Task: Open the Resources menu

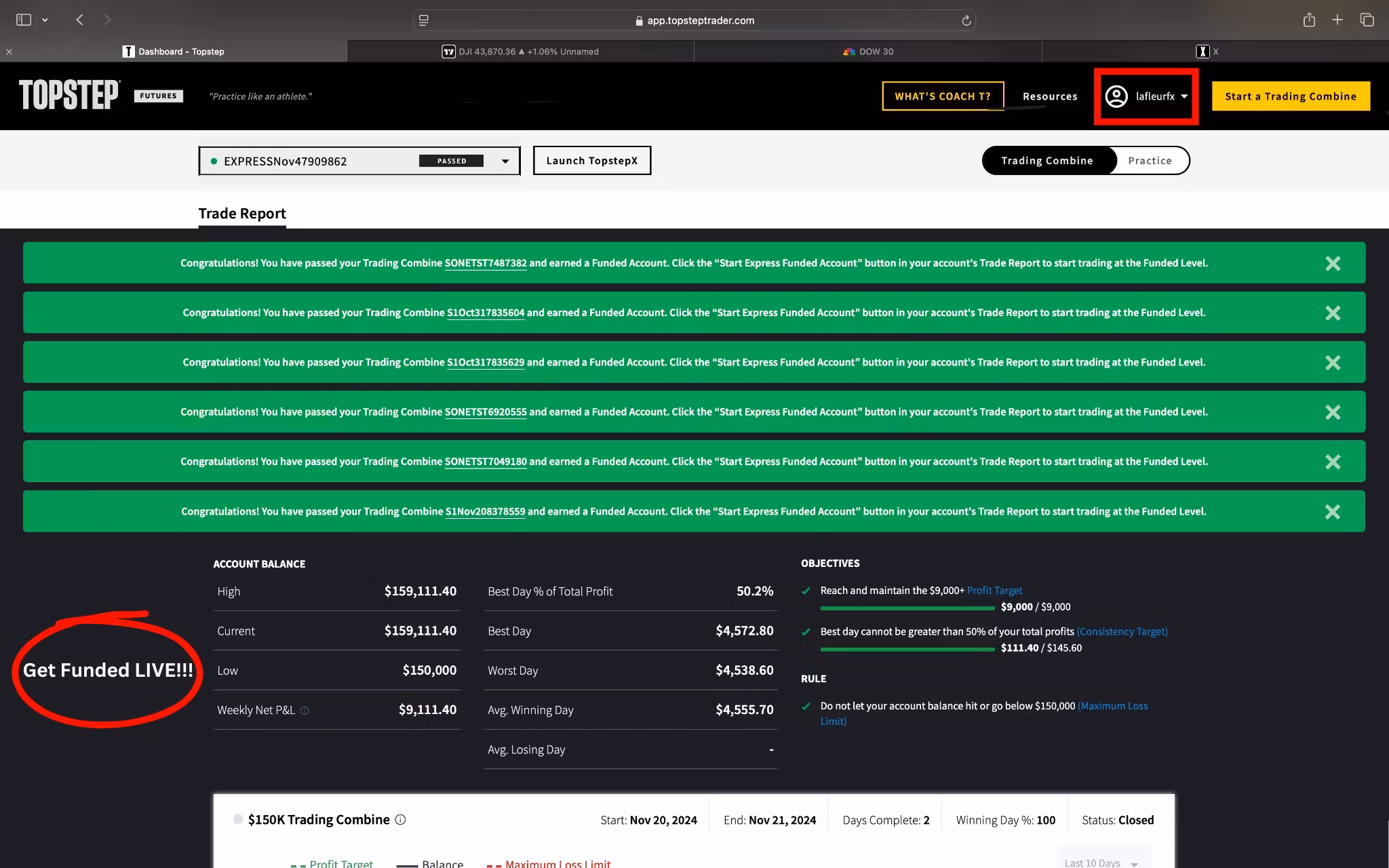Action: tap(1050, 96)
